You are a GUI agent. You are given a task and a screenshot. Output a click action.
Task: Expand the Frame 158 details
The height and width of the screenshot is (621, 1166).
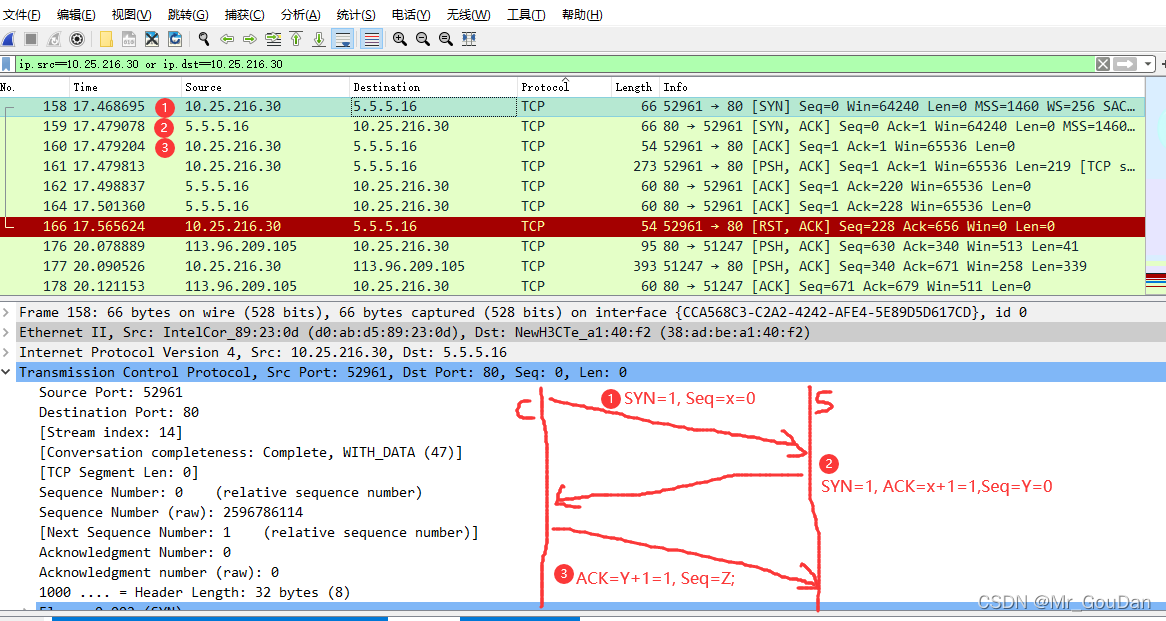[x=7, y=312]
